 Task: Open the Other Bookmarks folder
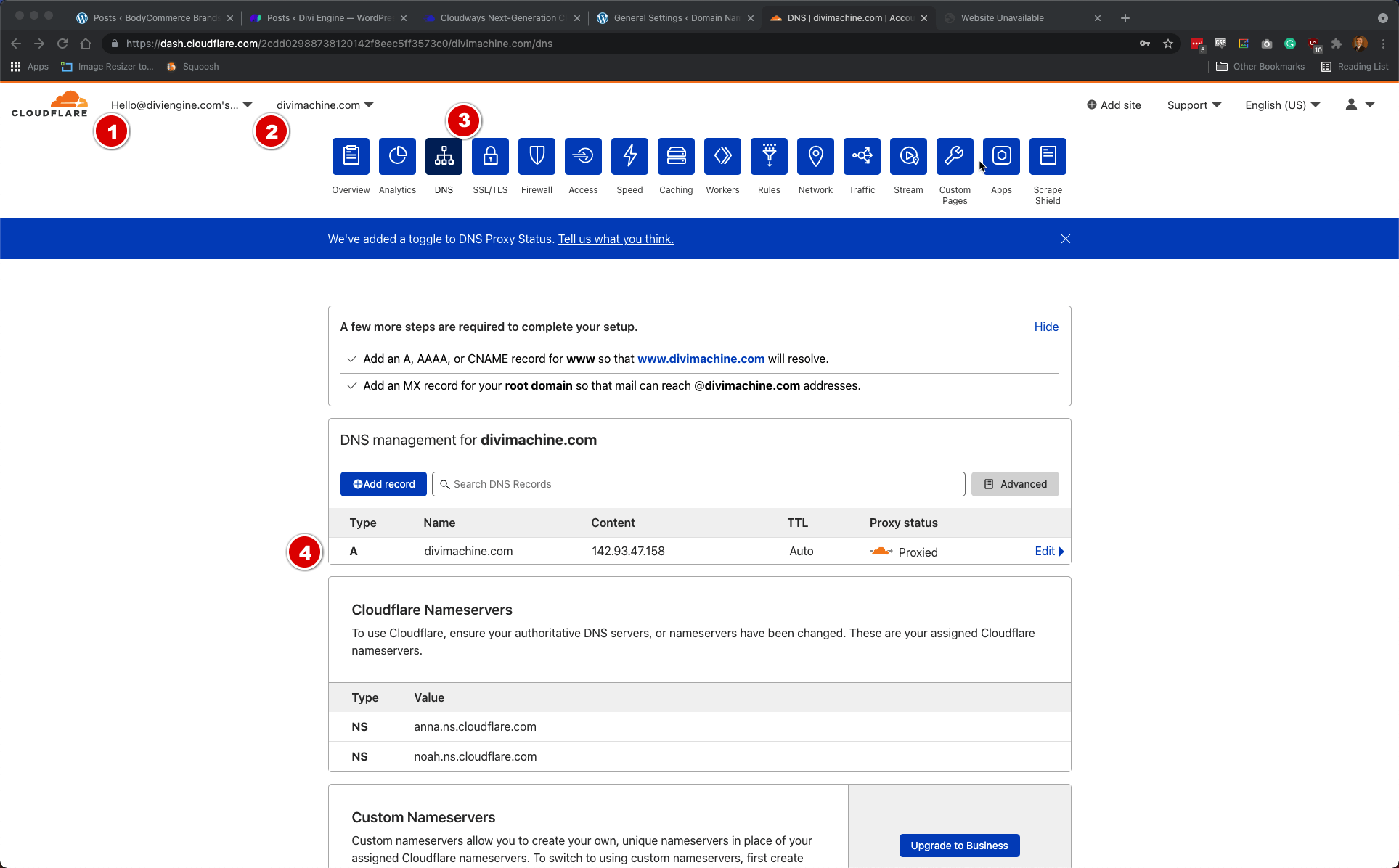coord(1260,66)
